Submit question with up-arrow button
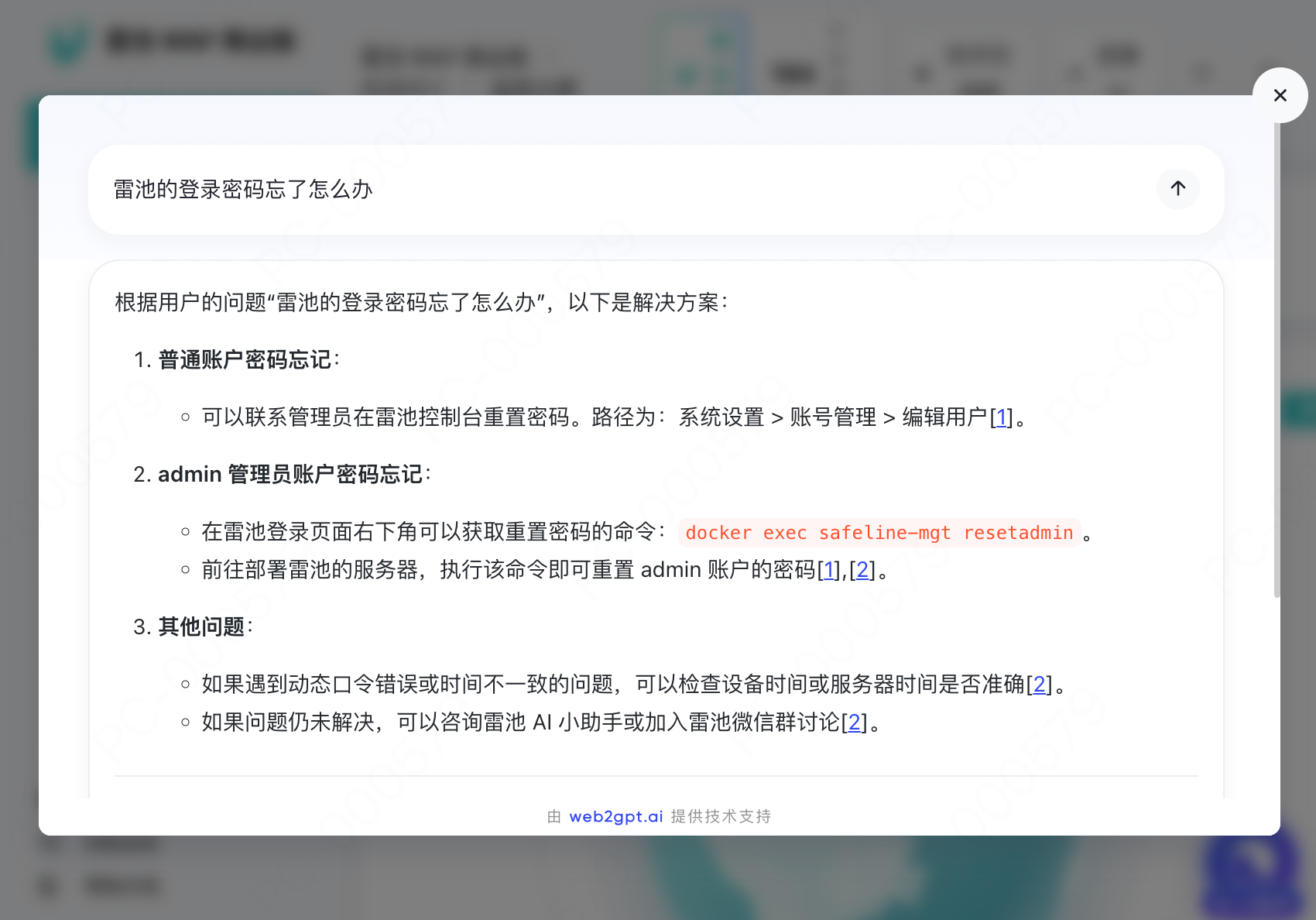The height and width of the screenshot is (920, 1316). [x=1177, y=188]
